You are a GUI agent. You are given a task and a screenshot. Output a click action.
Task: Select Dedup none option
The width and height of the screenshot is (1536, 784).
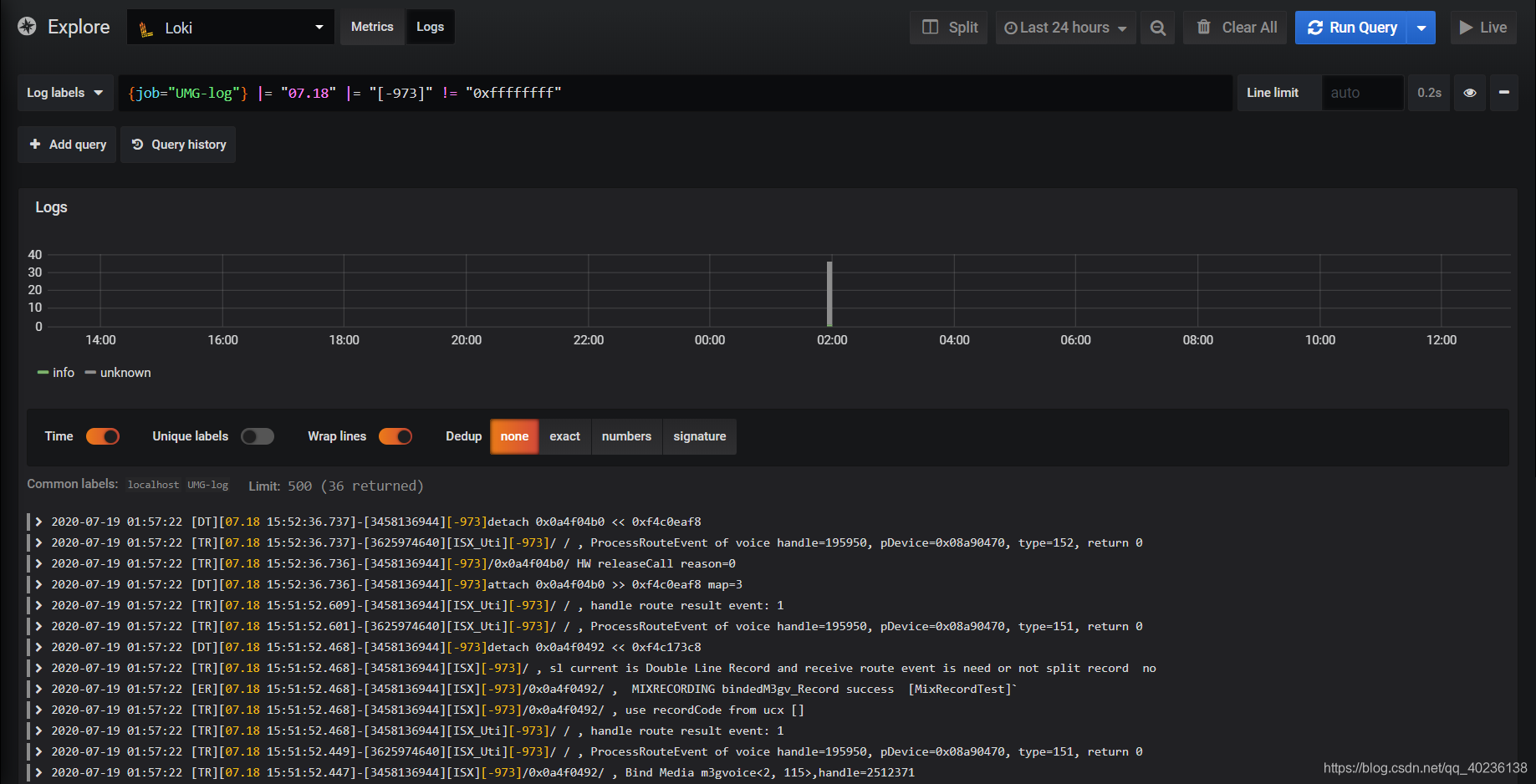coord(514,436)
